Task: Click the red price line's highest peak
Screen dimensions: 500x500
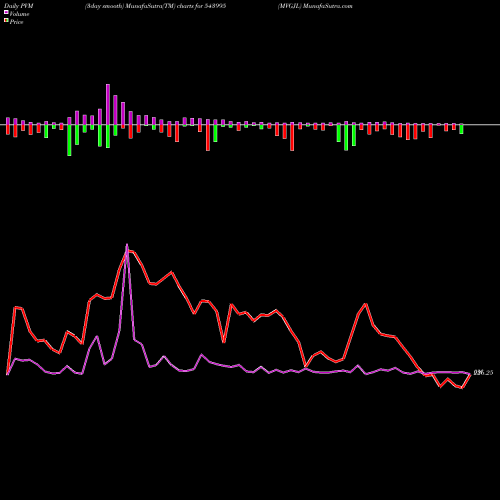Action: coord(130,251)
